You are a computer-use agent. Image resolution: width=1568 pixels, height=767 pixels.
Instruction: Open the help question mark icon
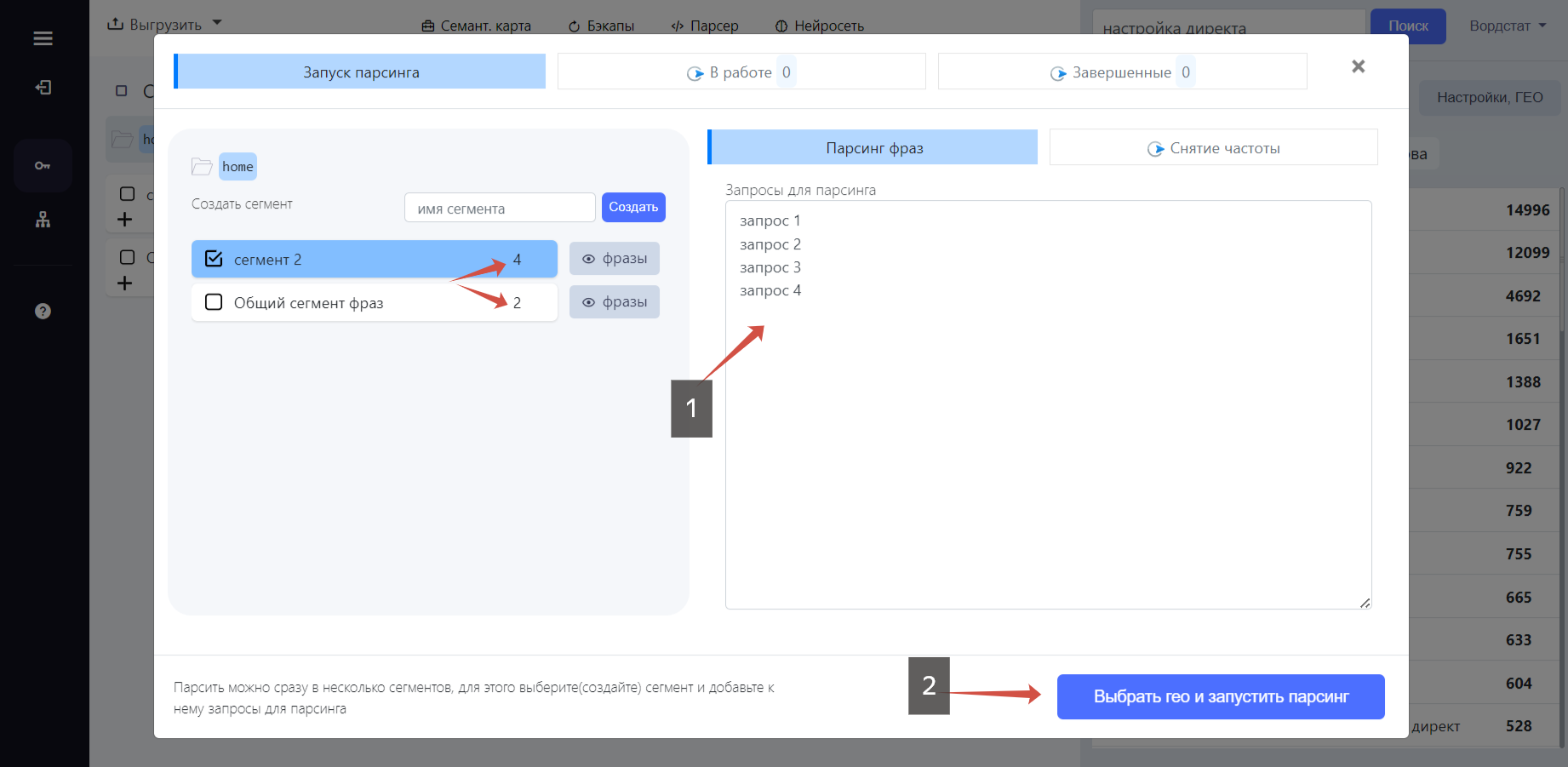(x=43, y=311)
